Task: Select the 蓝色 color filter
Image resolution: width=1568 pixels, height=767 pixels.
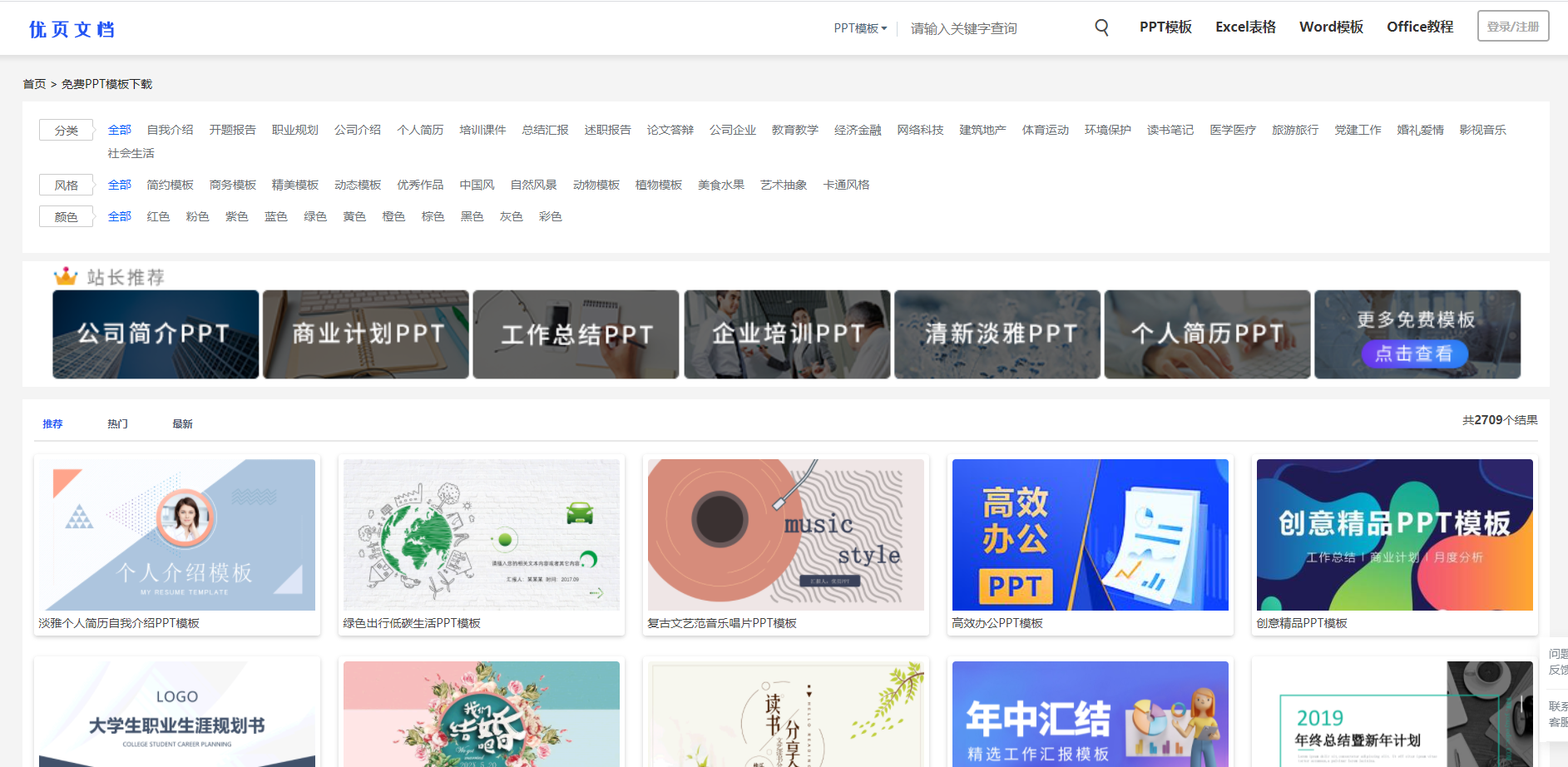Action: coord(275,216)
